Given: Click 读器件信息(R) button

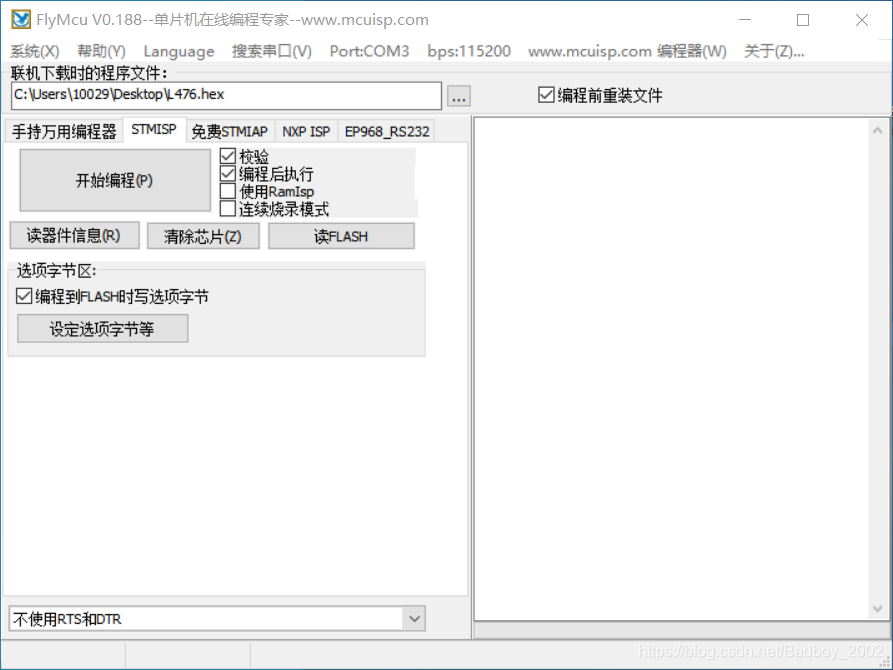Looking at the screenshot, I should tap(74, 236).
